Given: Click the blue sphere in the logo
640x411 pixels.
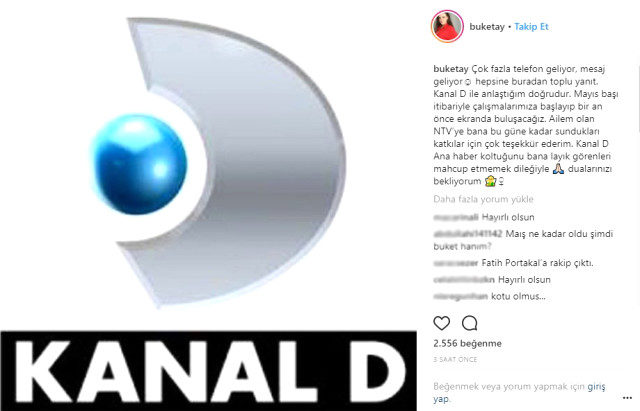Looking at the screenshot, I should click(139, 164).
